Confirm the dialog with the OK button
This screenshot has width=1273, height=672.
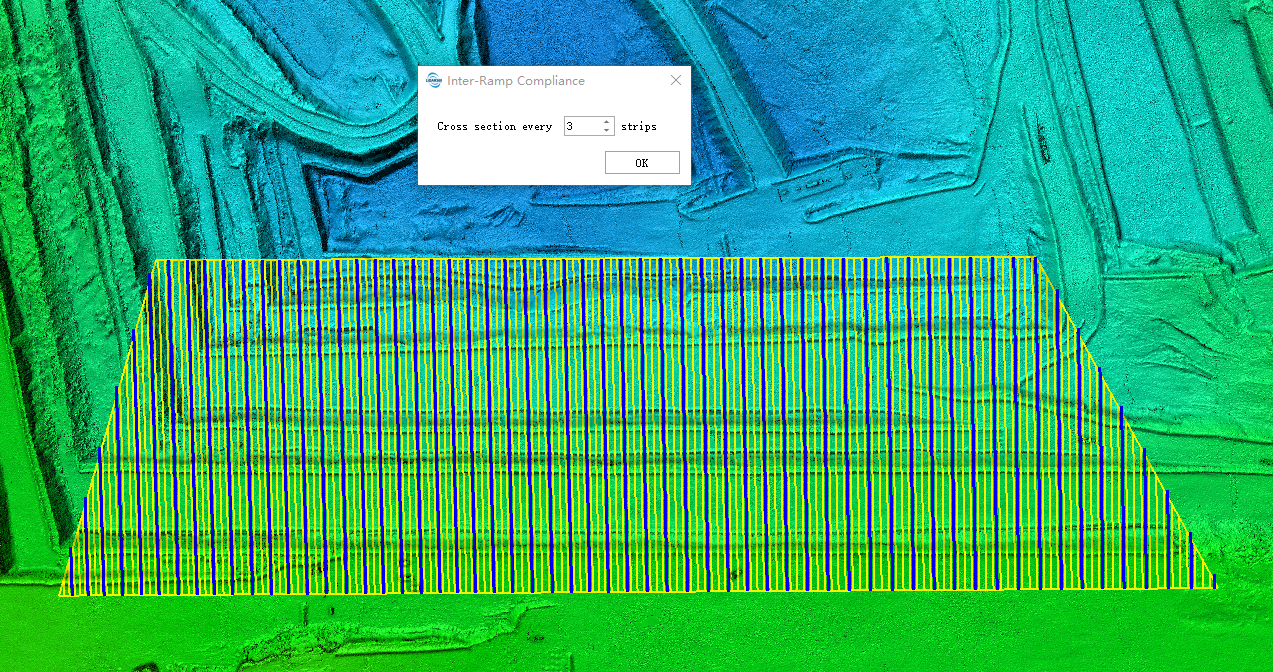(x=642, y=163)
